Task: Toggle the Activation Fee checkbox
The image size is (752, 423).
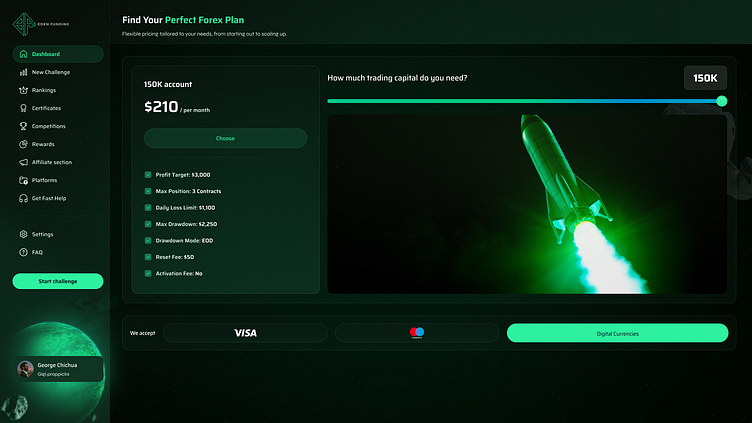Action: [x=148, y=273]
